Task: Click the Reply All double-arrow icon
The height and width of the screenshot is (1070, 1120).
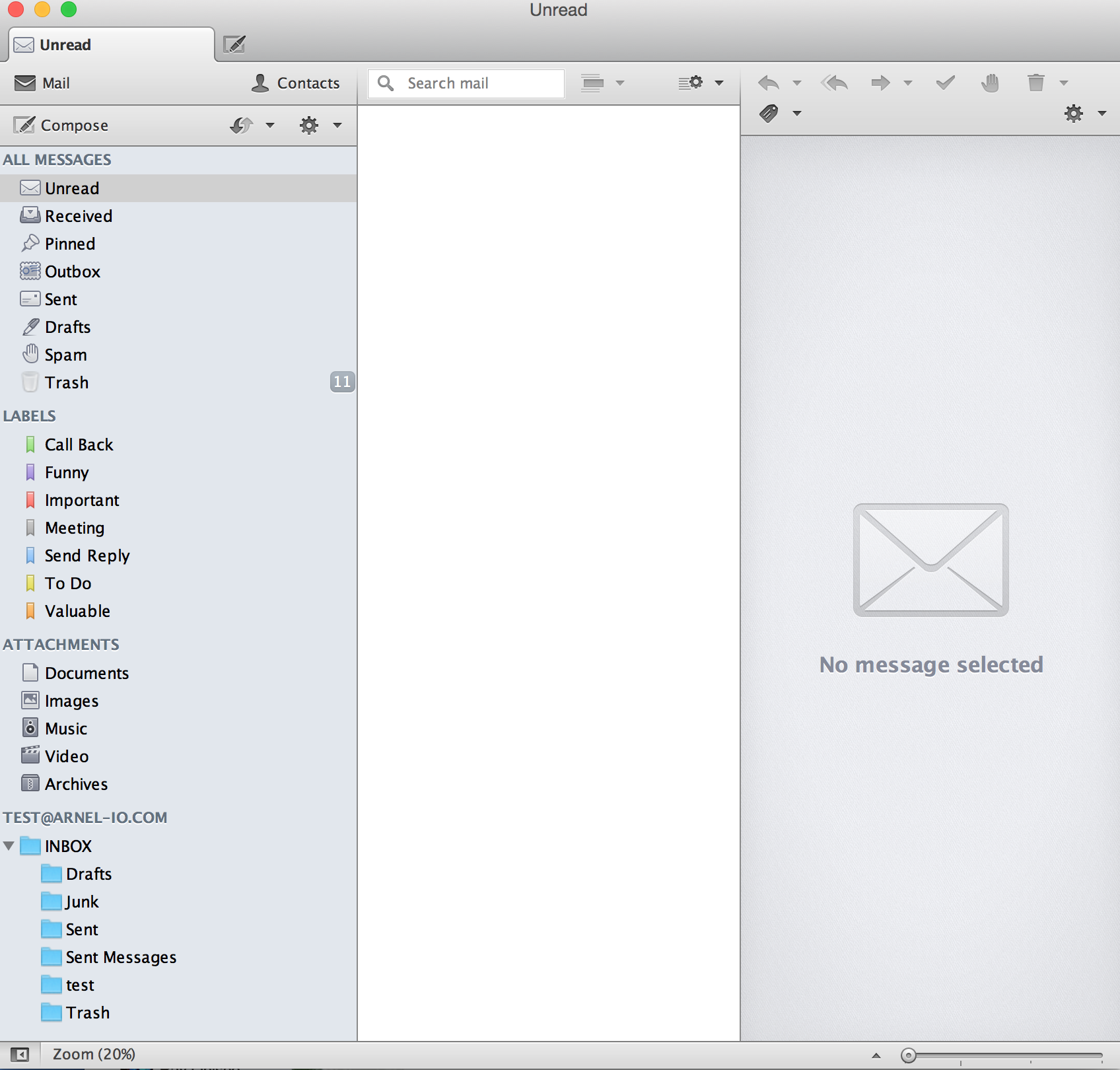Action: (834, 83)
